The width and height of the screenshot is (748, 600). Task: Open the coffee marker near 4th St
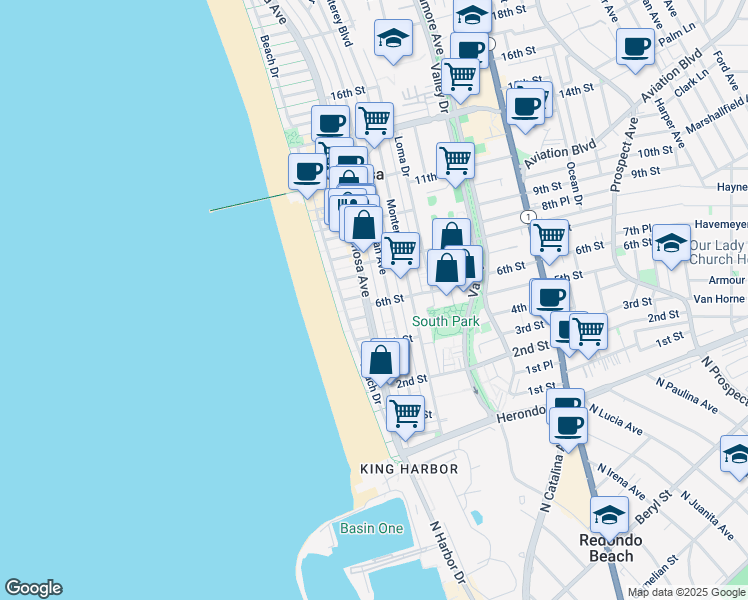click(x=550, y=297)
